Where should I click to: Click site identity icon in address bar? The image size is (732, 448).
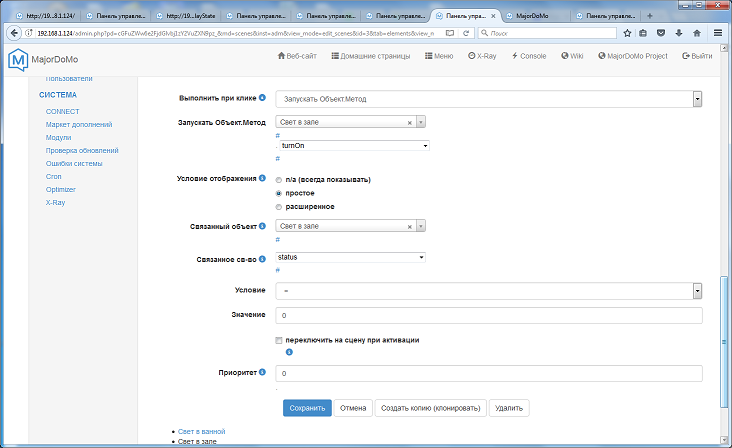click(28, 33)
